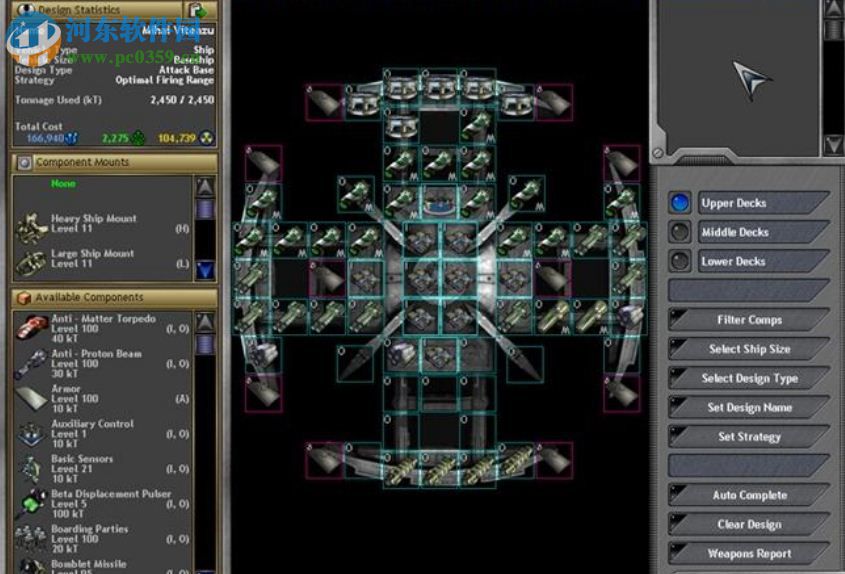The width and height of the screenshot is (845, 574).
Task: Click the Component Mounts list up arrow
Action: tap(205, 187)
